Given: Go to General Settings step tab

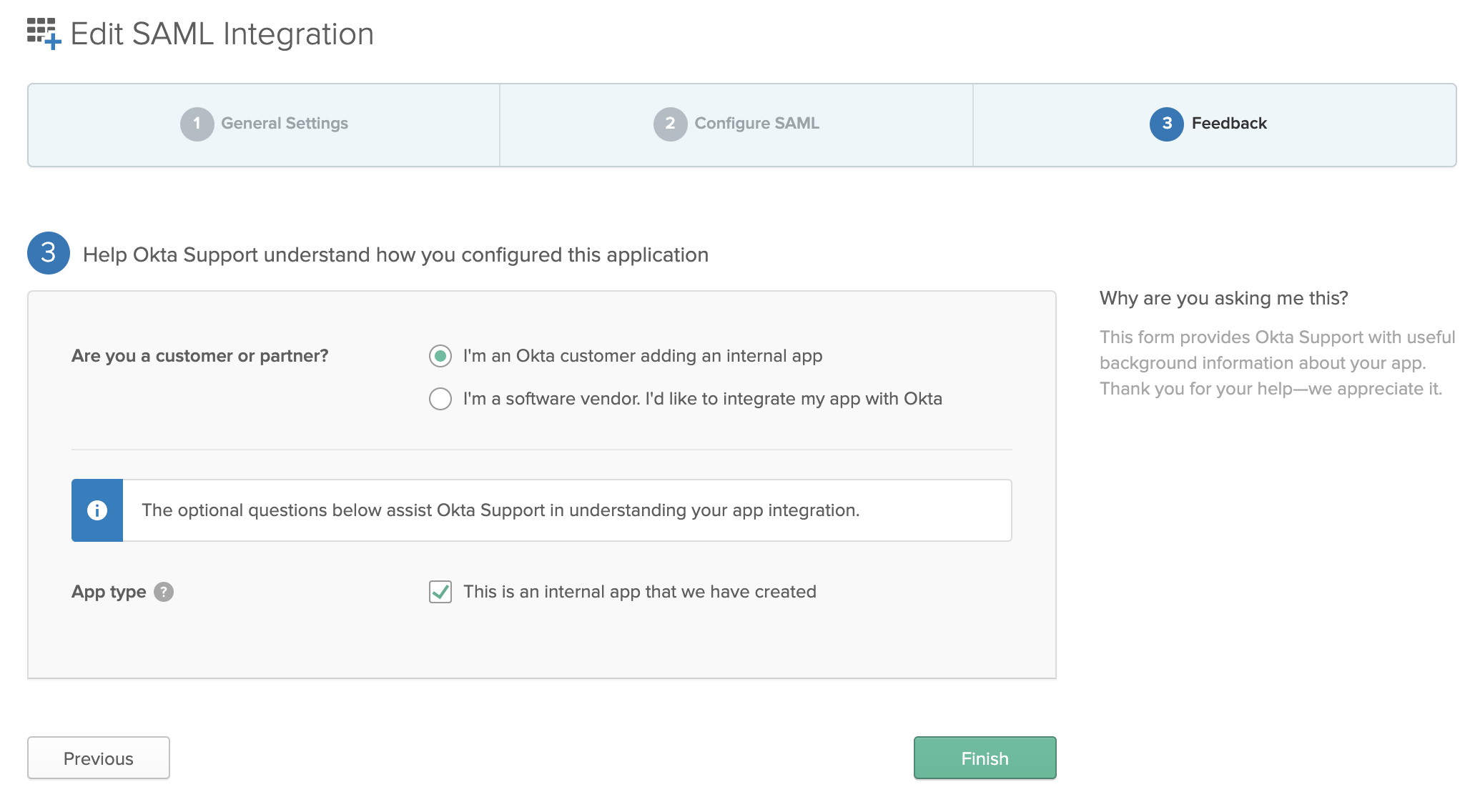Looking at the screenshot, I should click(x=264, y=124).
